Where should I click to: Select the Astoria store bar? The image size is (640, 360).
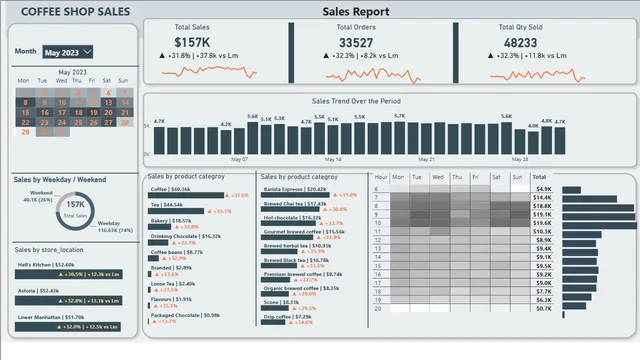69,301
